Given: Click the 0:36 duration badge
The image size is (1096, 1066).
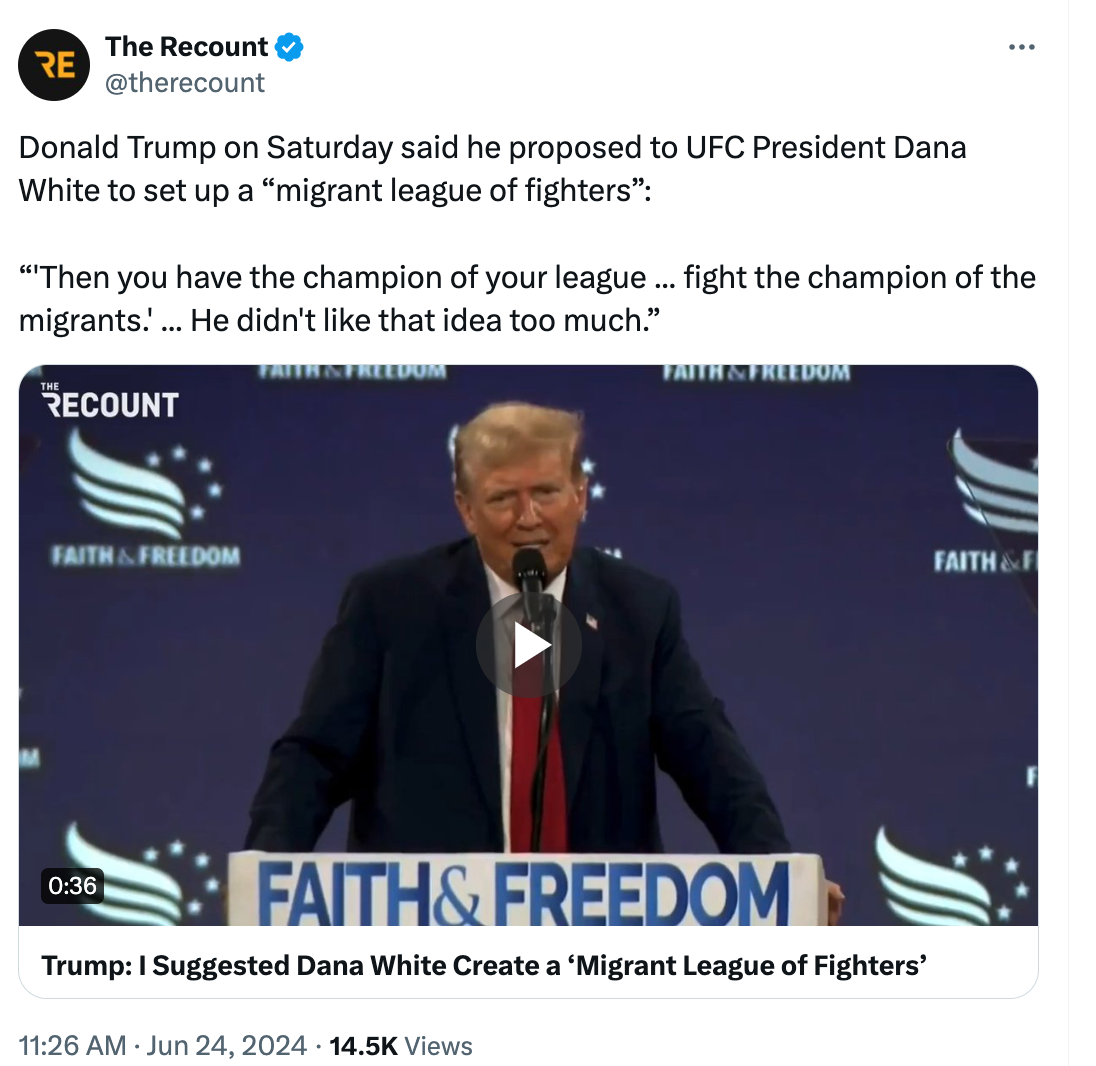Looking at the screenshot, I should 73,886.
